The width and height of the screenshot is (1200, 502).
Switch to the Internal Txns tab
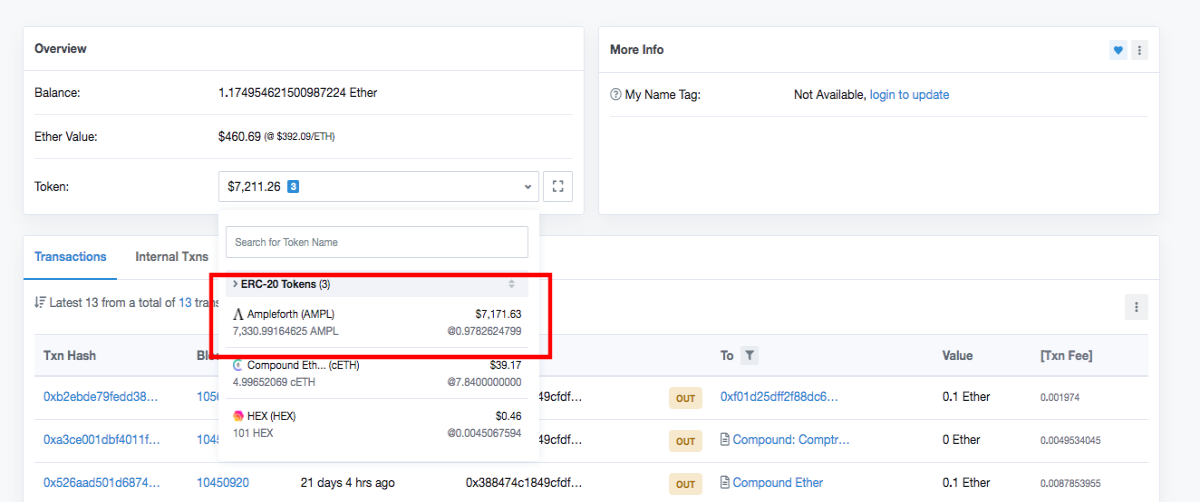[172, 257]
